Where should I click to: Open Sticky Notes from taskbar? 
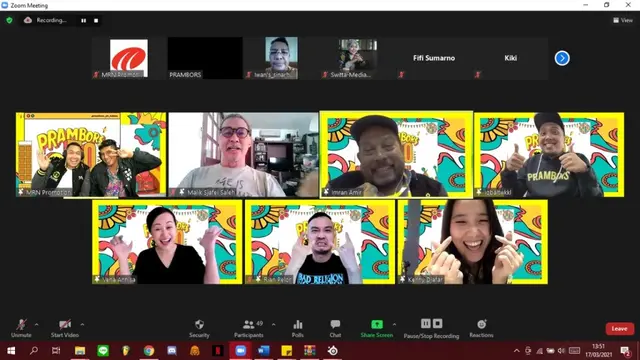[x=287, y=351]
